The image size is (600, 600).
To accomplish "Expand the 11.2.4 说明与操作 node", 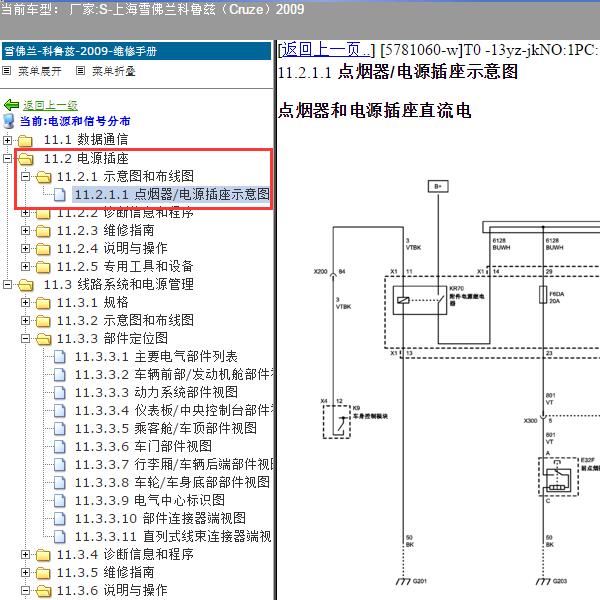I will click(25, 248).
